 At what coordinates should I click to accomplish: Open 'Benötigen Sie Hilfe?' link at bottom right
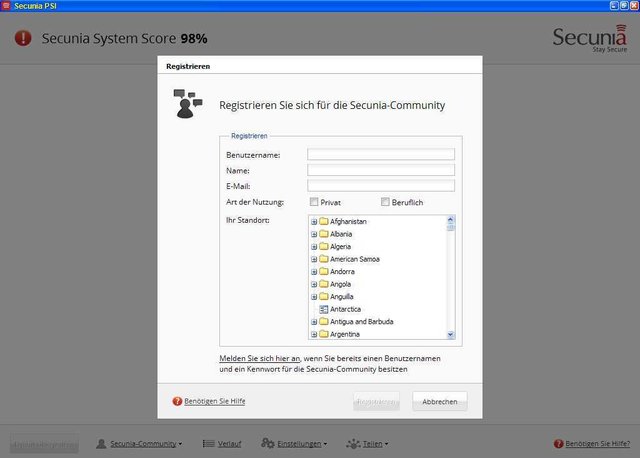point(598,443)
